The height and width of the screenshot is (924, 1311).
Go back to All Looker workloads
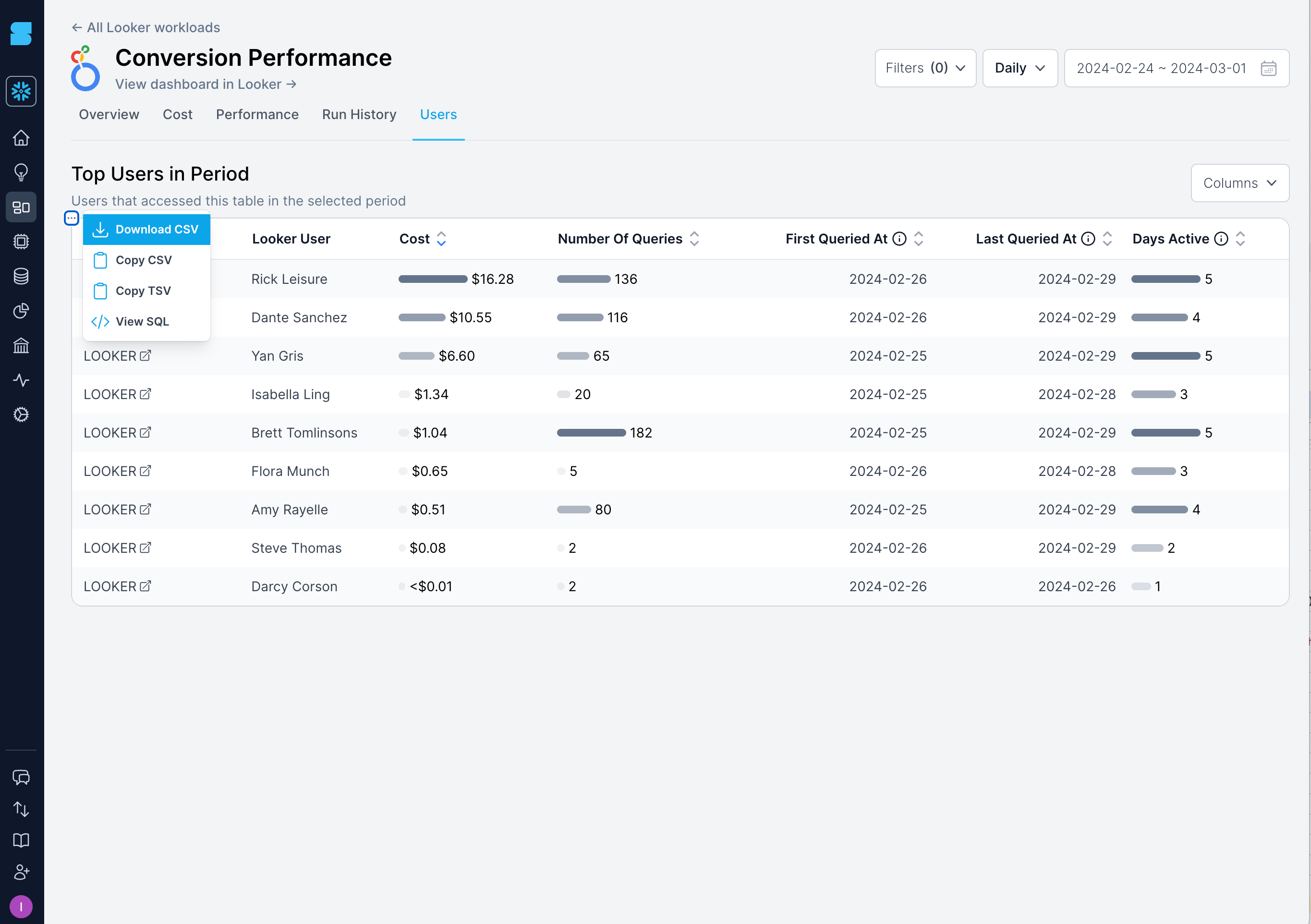point(146,27)
